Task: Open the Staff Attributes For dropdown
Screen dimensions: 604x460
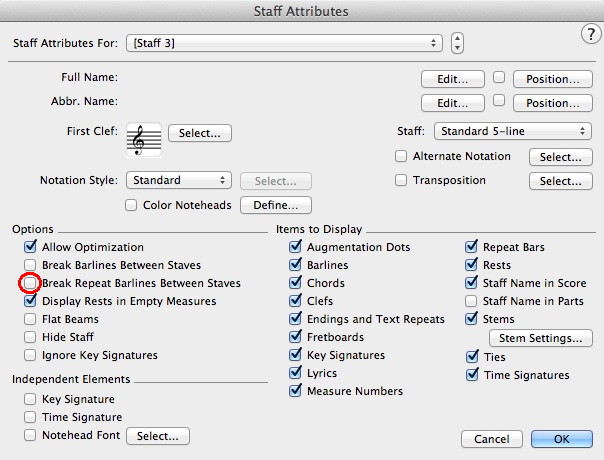Action: point(284,44)
